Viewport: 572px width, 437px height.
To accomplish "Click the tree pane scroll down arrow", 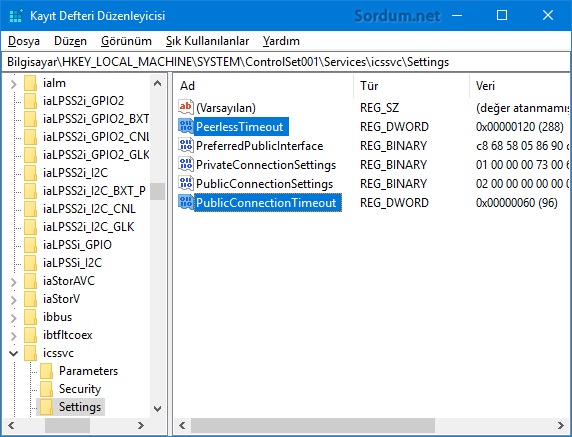I will tap(158, 409).
